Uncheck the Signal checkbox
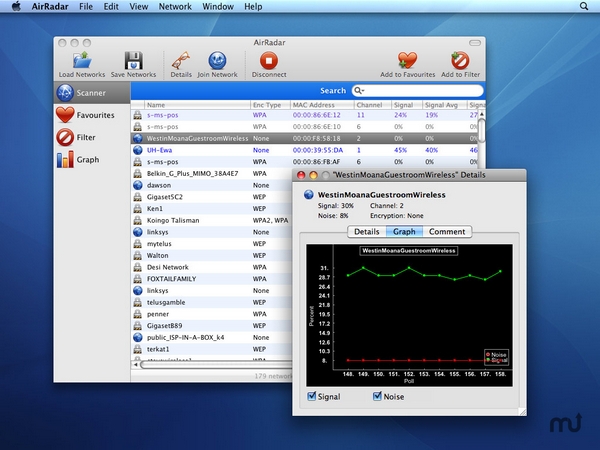Image resolution: width=600 pixels, height=450 pixels. [313, 397]
